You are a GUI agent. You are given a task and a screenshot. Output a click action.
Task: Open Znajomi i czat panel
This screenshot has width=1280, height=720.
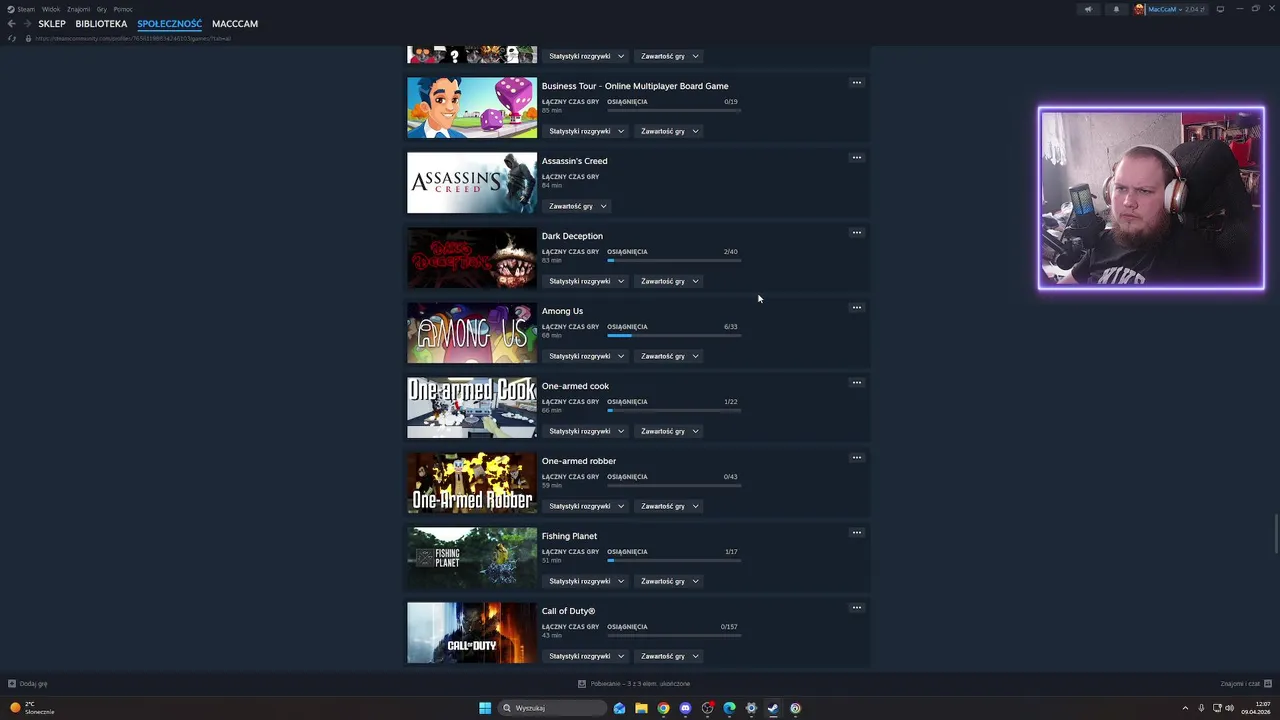pos(1245,684)
